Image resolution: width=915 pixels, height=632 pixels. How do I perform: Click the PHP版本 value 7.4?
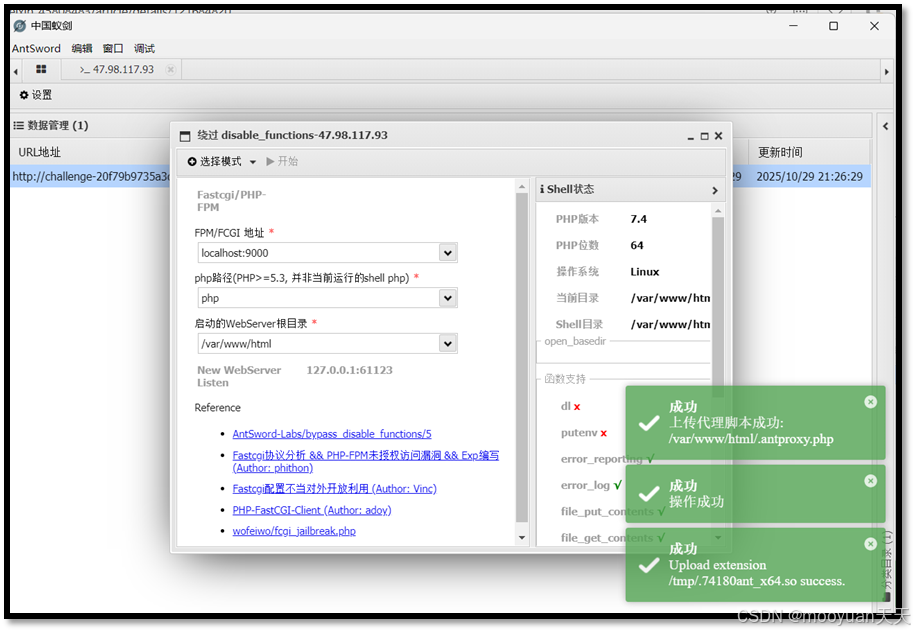[x=638, y=219]
